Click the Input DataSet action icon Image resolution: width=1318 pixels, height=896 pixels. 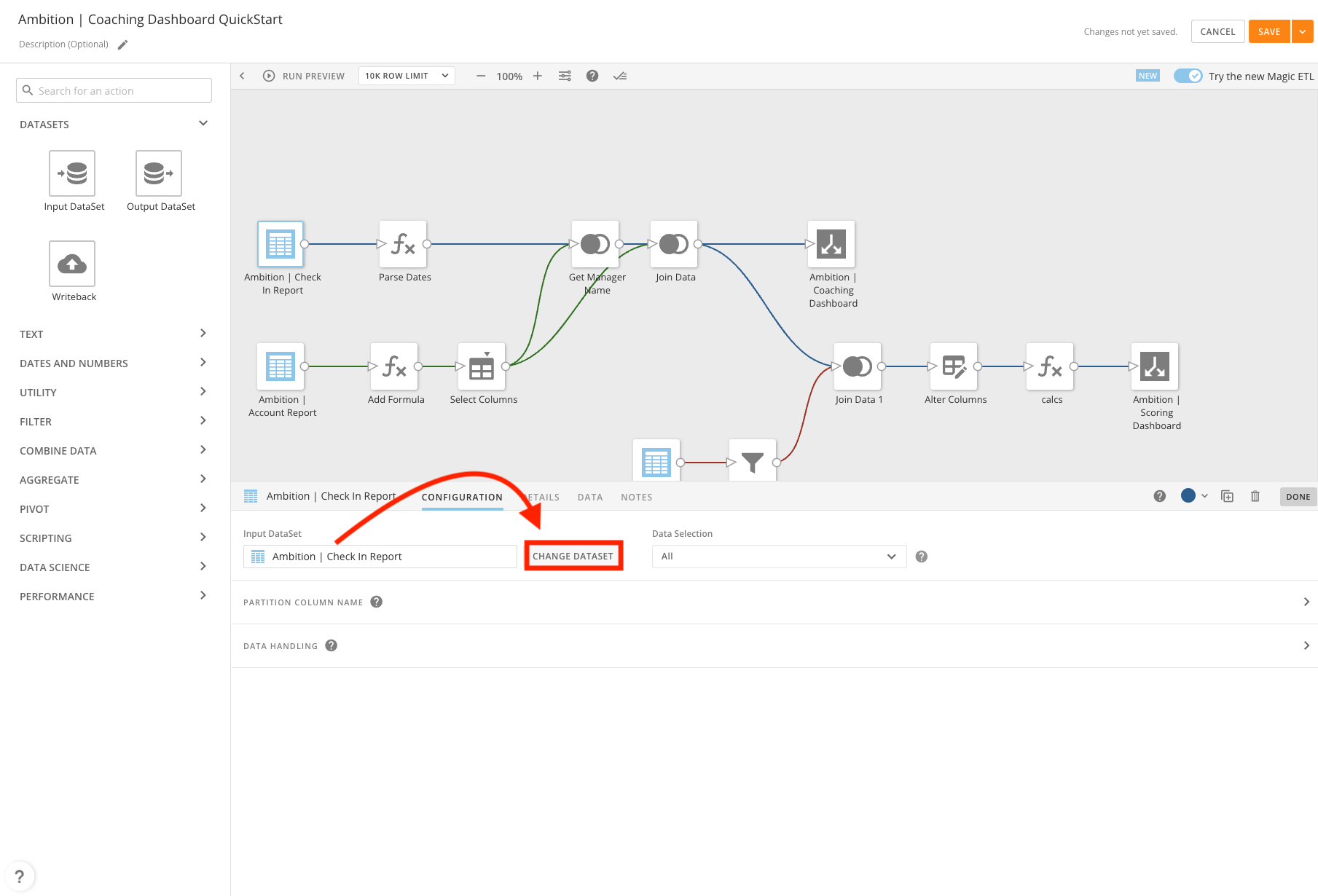tap(72, 173)
